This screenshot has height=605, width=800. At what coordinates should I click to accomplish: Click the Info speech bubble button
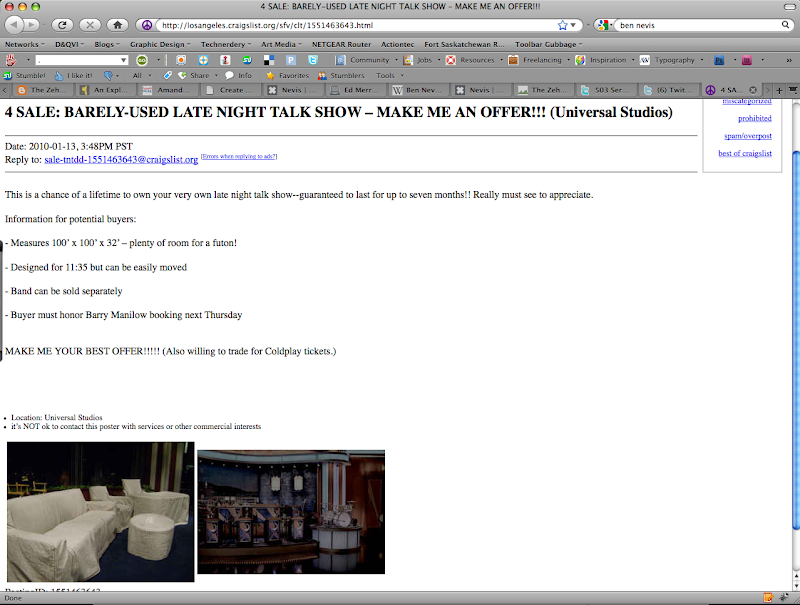tap(238, 75)
